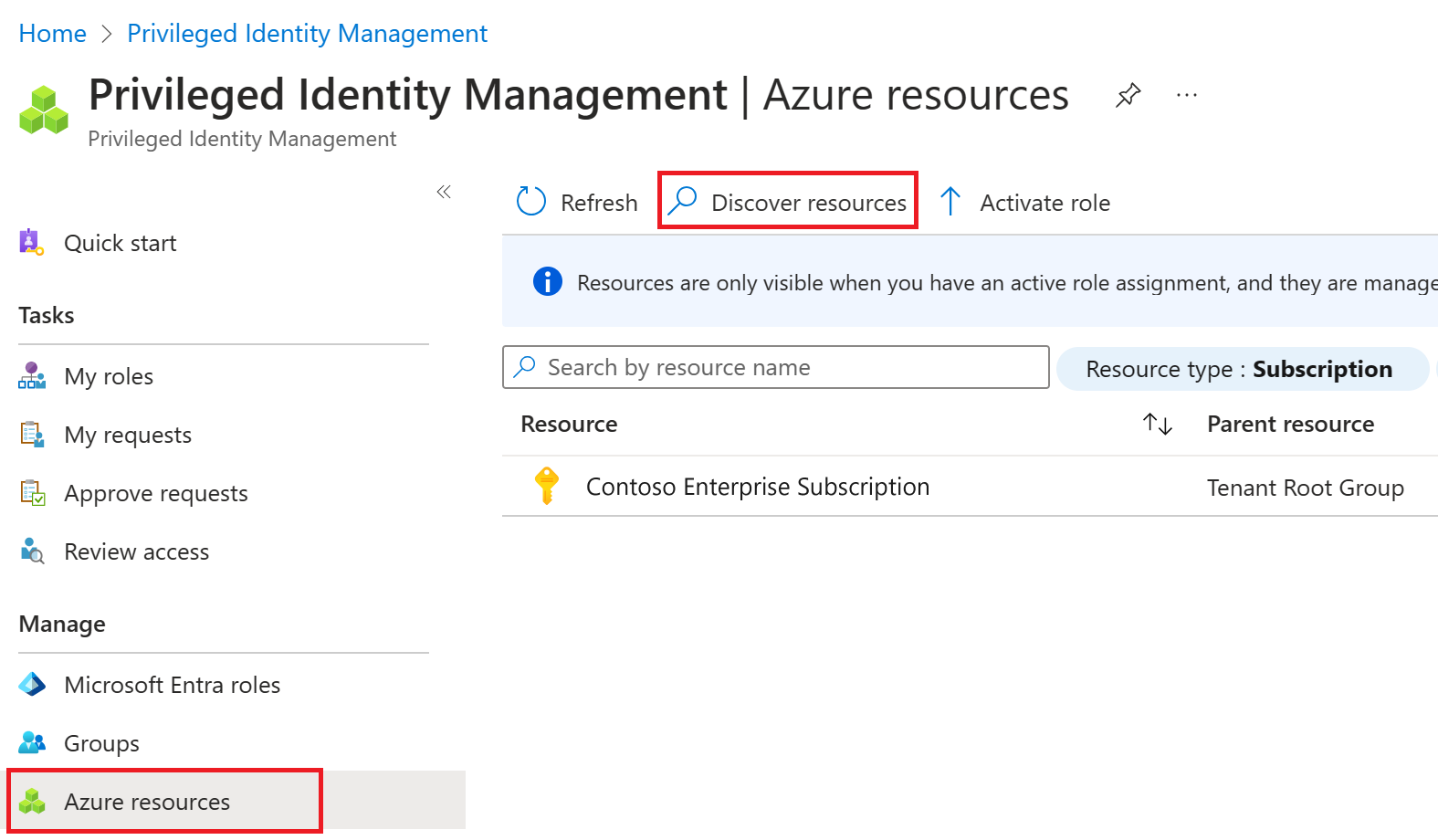Click Activate role button

point(1025,202)
